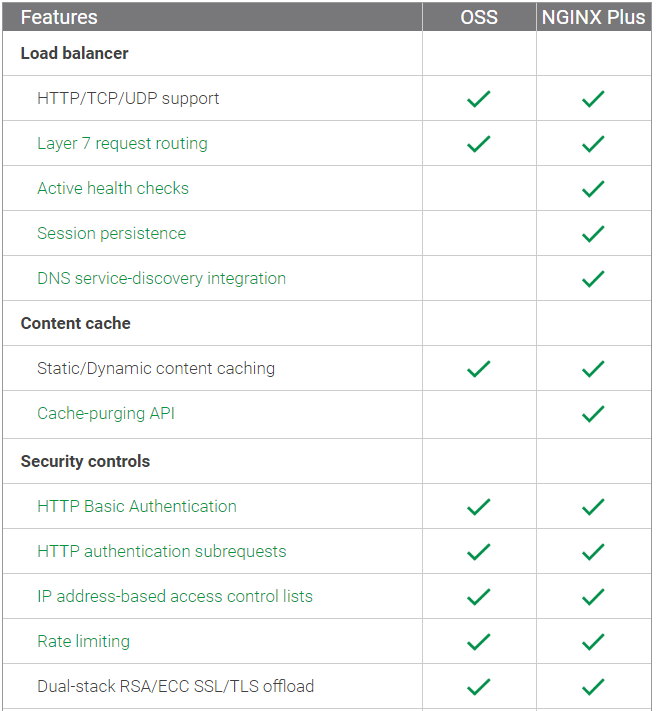Image resolution: width=656 pixels, height=711 pixels.
Task: Click NGINX Plus checkmark for Session persistence
Action: point(593,234)
